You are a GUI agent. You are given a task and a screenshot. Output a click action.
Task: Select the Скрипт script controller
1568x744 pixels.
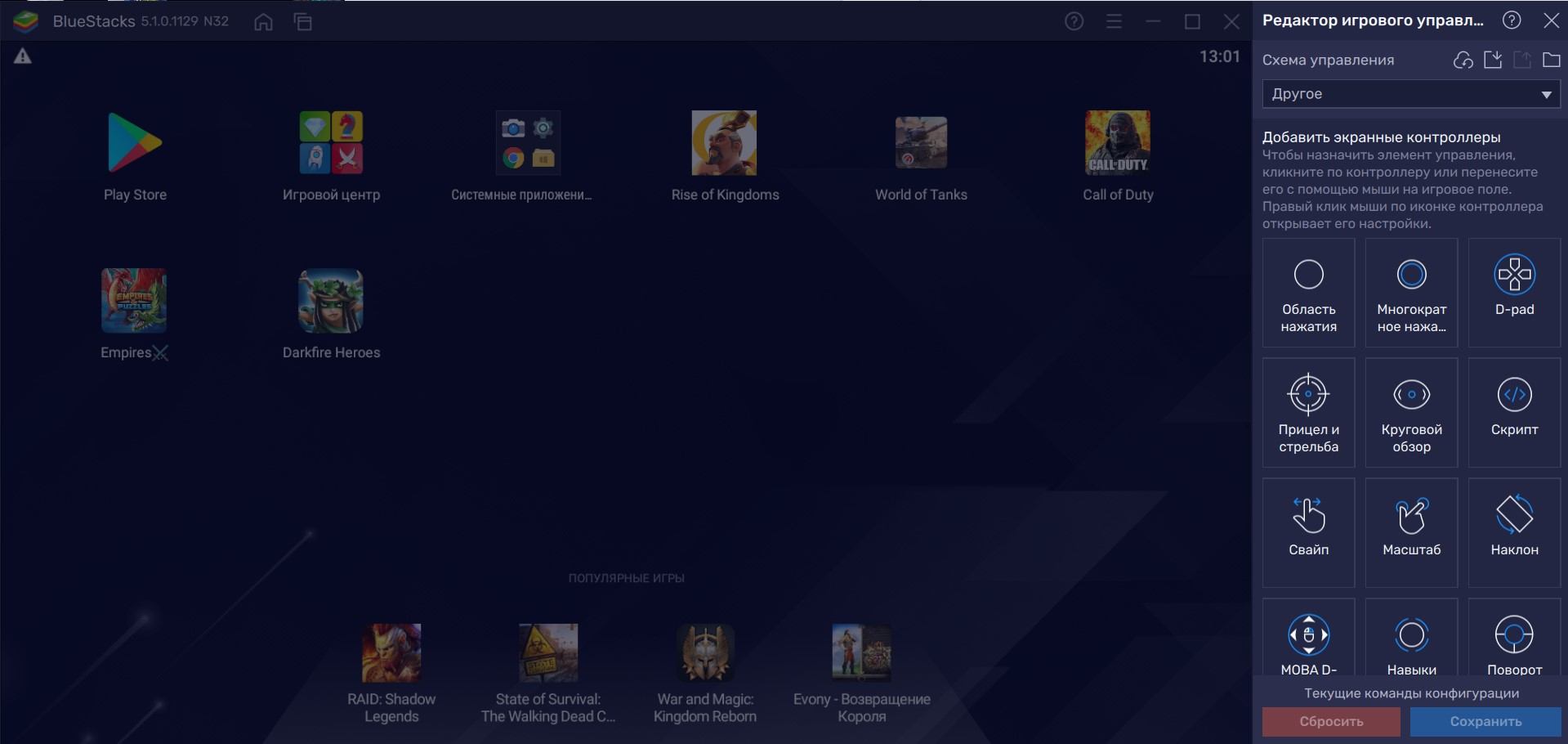pos(1514,412)
